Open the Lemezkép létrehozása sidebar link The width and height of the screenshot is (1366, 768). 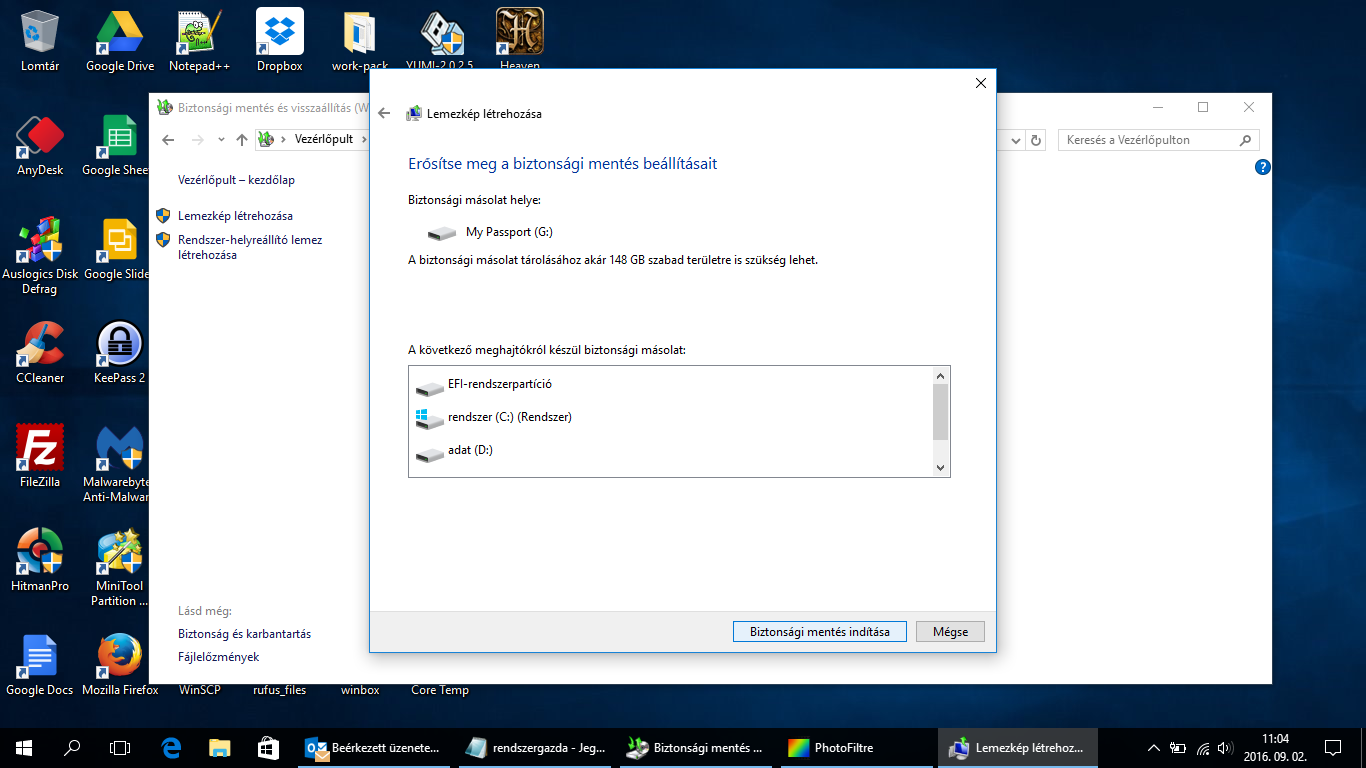[235, 216]
